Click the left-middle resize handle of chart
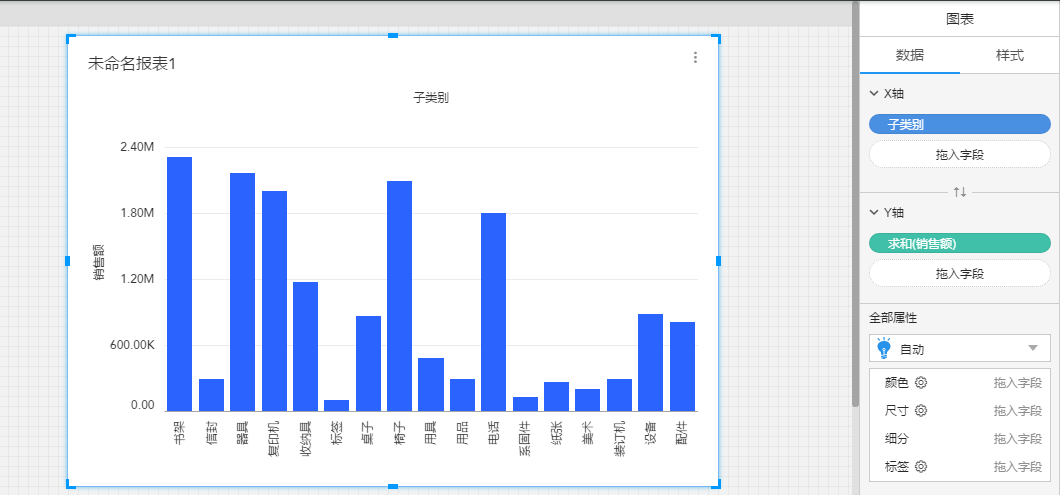This screenshot has width=1060, height=495. (x=67, y=260)
